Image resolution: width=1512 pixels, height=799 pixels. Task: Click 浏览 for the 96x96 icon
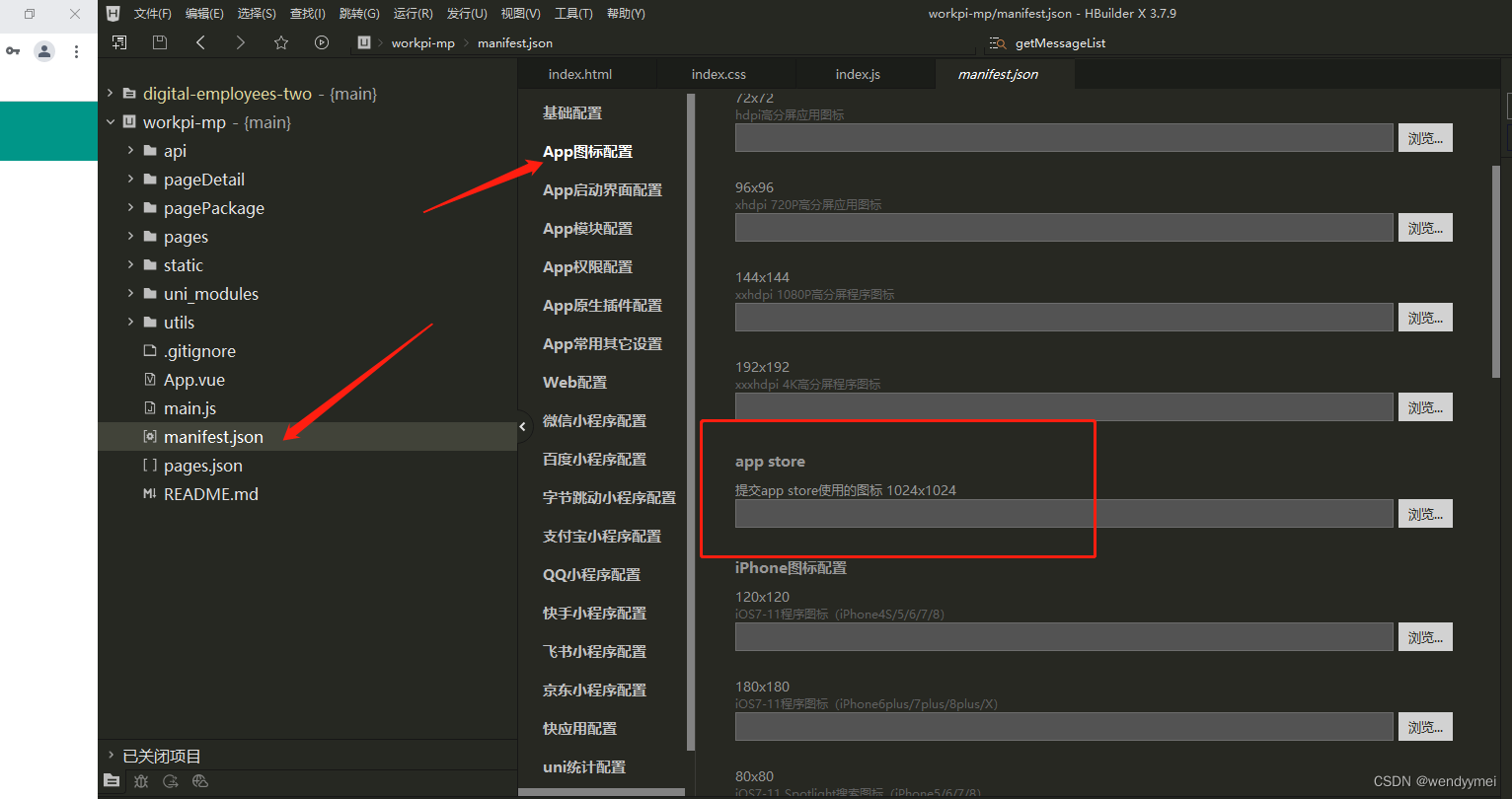coord(1425,228)
